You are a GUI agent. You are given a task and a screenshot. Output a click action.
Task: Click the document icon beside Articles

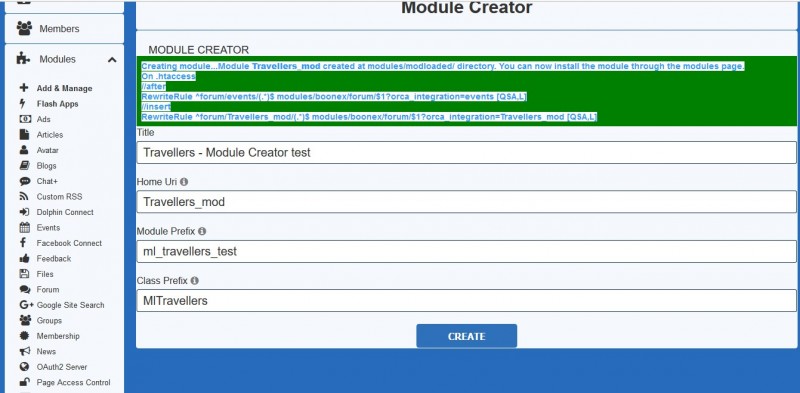24,134
